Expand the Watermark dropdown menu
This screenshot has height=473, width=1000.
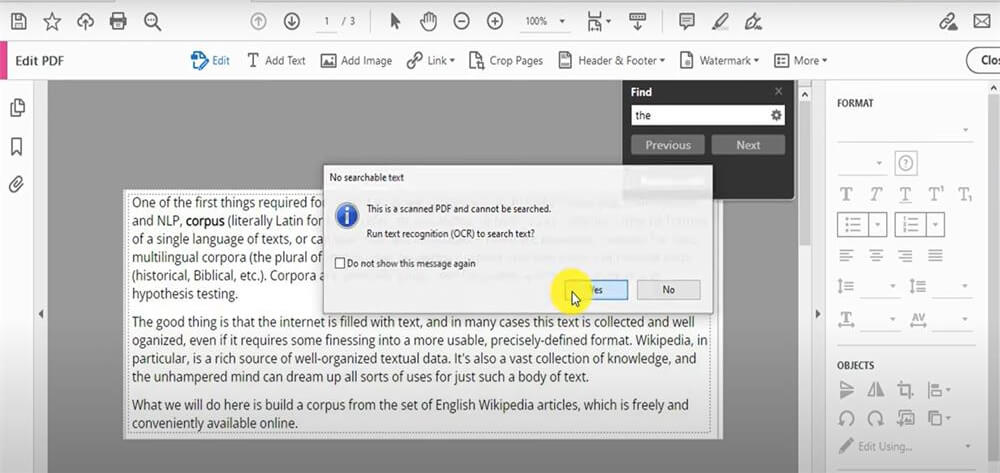719,61
